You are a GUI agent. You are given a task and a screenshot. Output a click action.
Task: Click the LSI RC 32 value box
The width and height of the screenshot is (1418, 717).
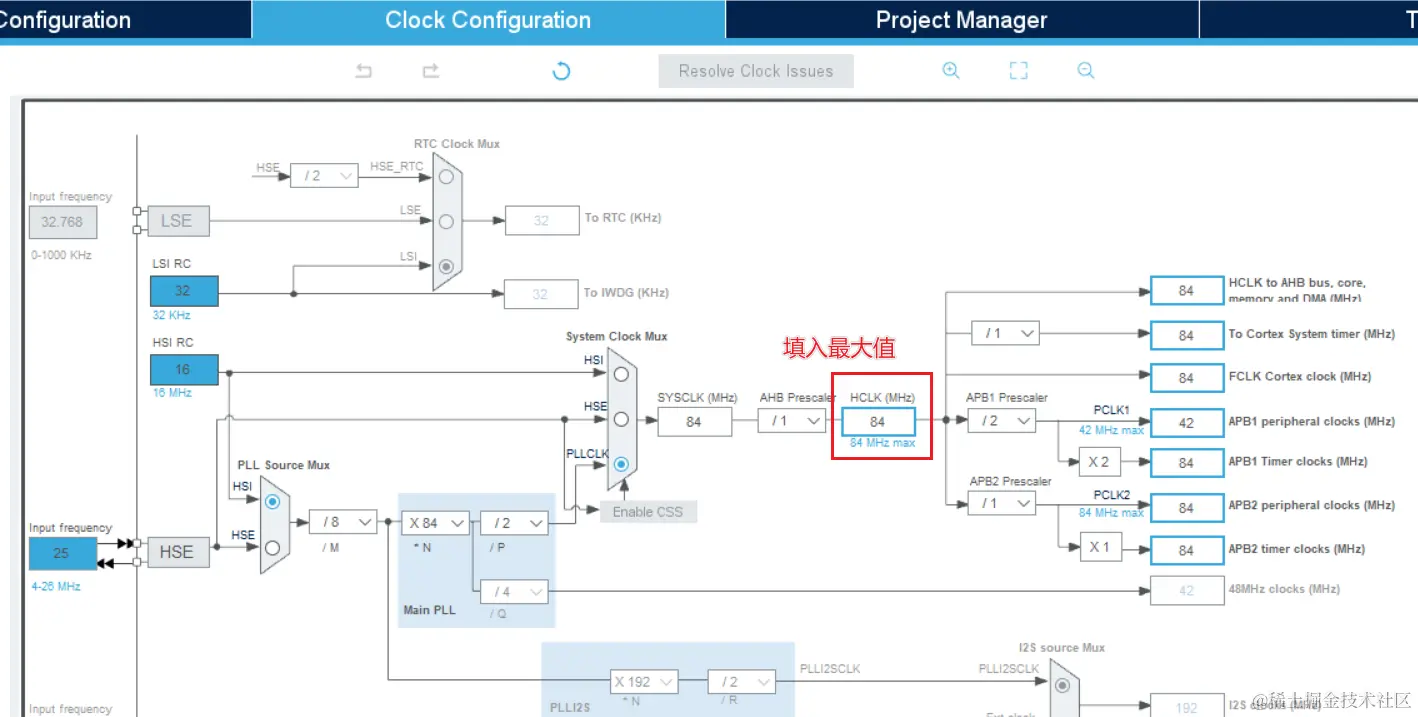click(x=183, y=291)
